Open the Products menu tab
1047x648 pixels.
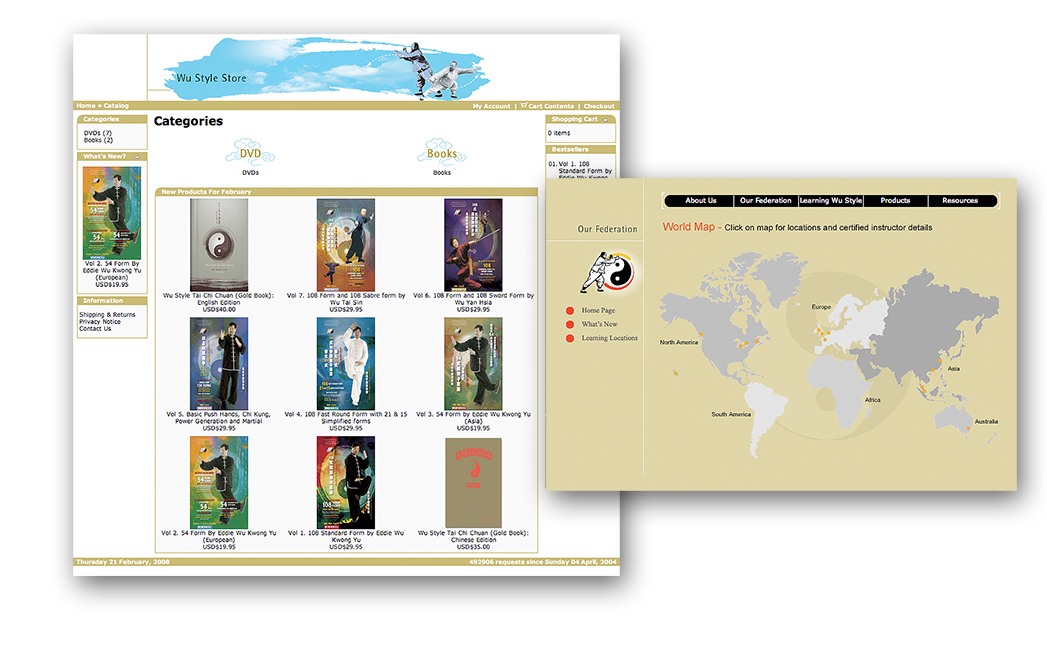coord(895,201)
